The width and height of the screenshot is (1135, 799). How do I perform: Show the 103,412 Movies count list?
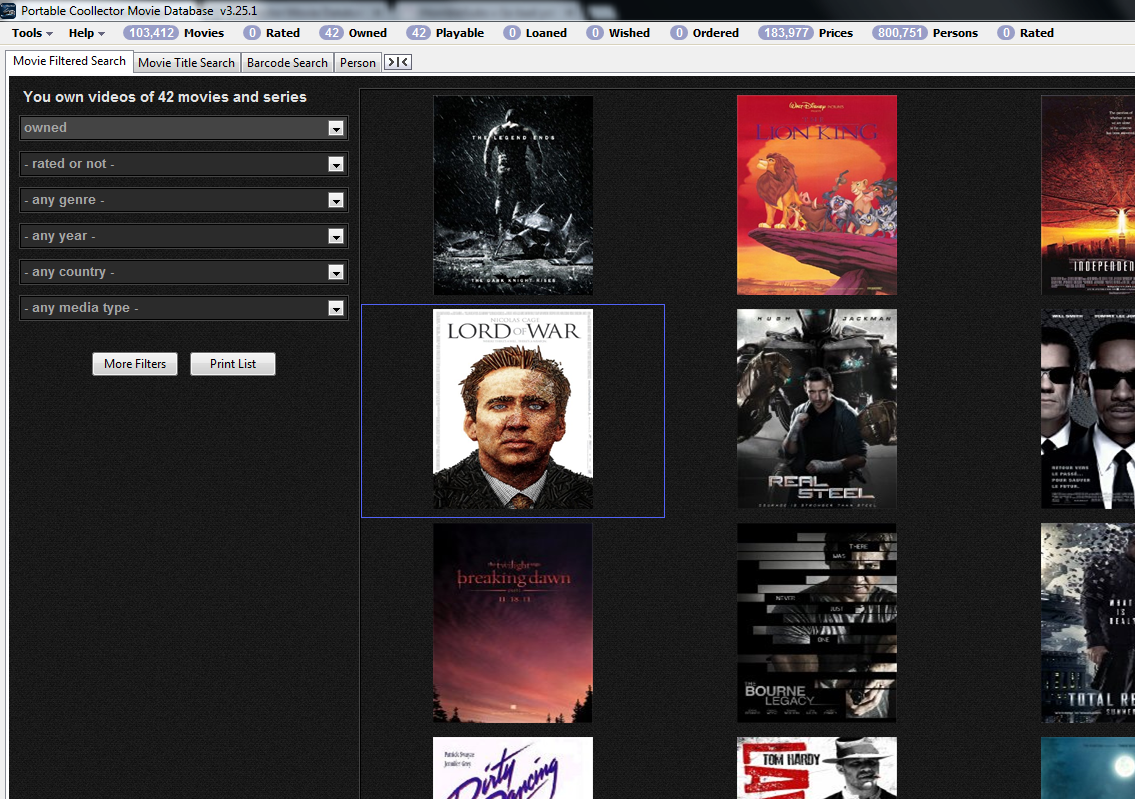click(174, 33)
